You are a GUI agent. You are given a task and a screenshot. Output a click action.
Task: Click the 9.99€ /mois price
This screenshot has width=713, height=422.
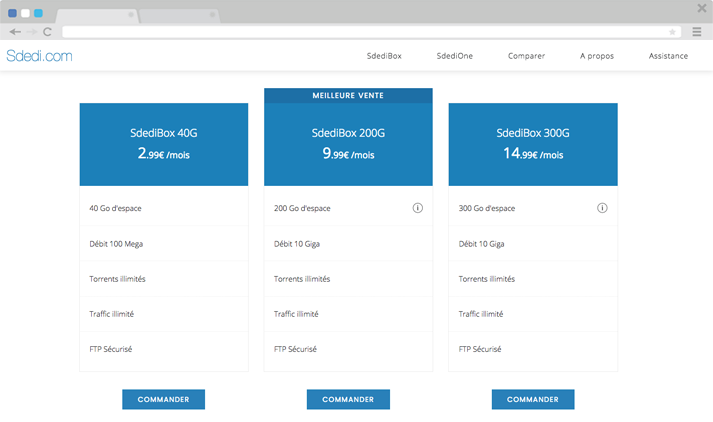[x=348, y=154]
